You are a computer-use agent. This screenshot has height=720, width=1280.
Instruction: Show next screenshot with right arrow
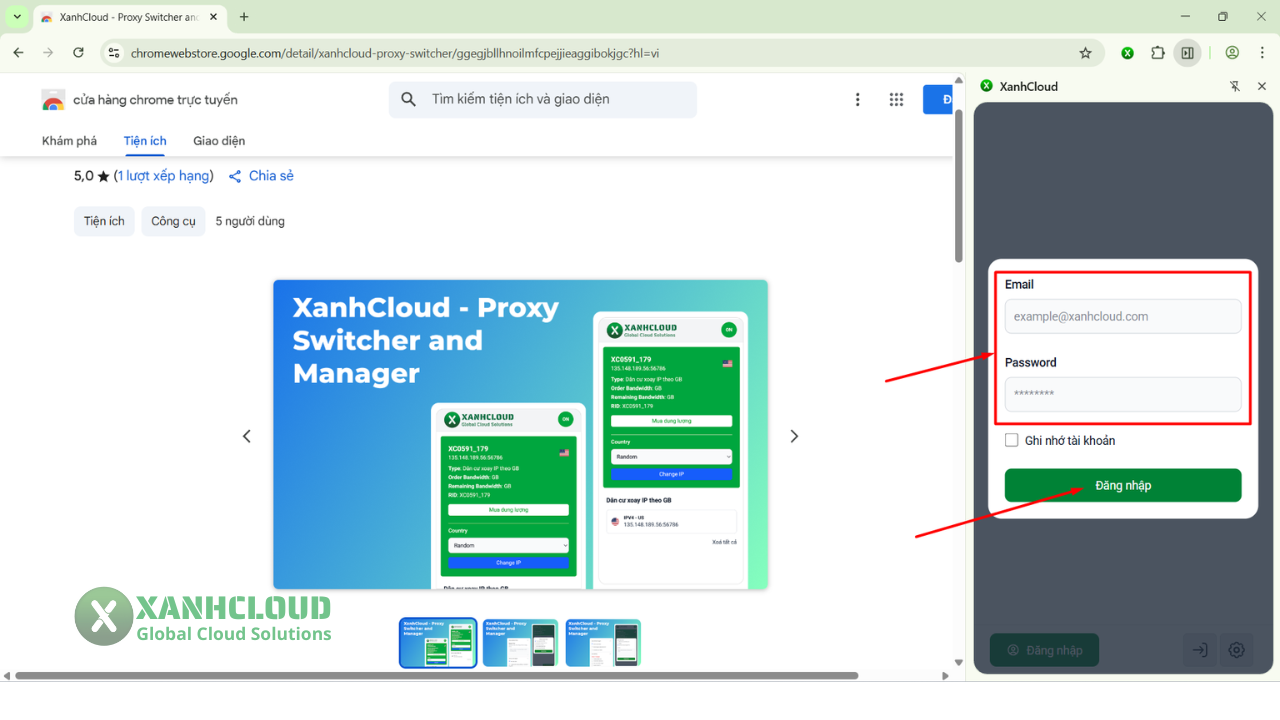(x=794, y=436)
